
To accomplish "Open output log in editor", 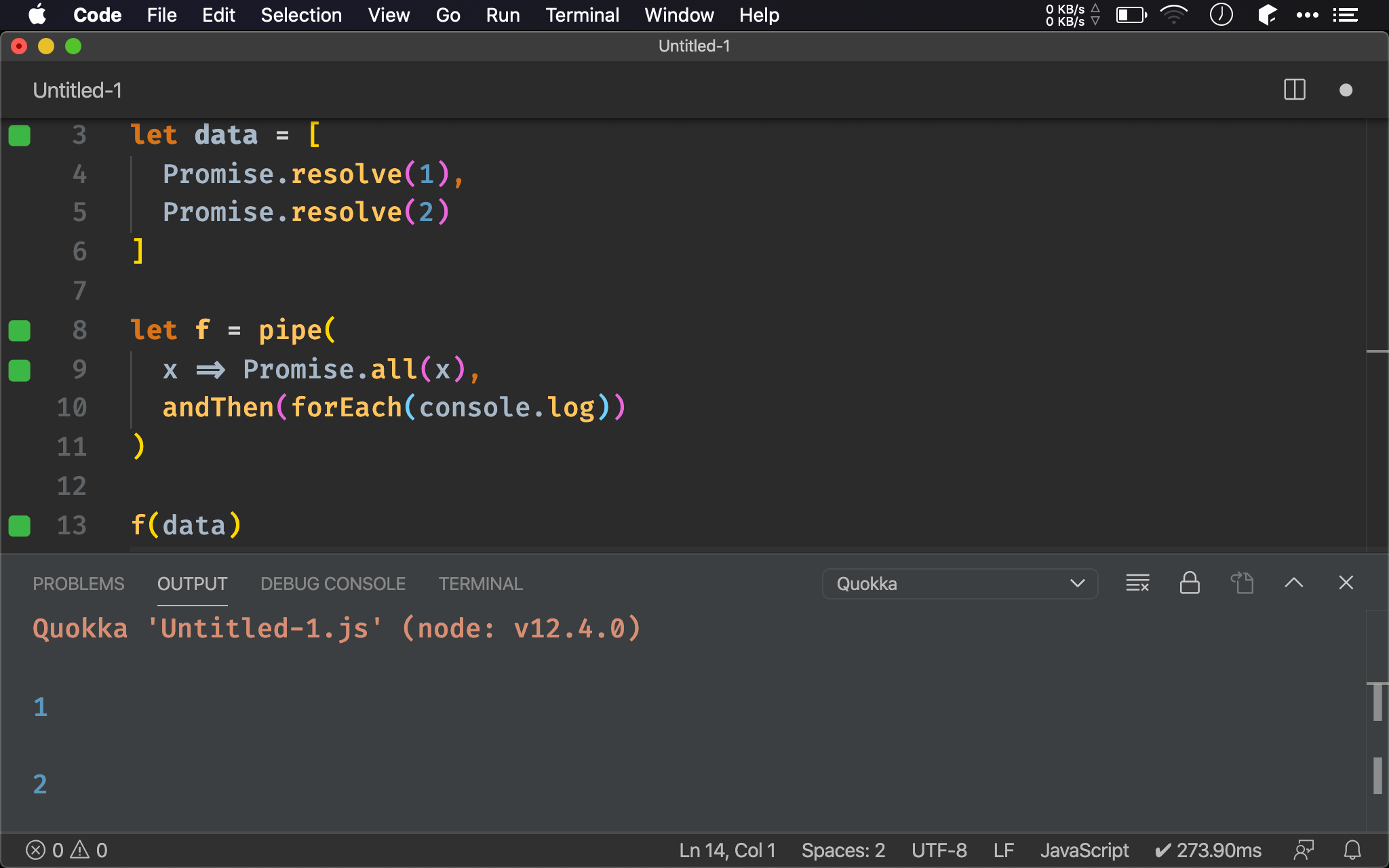I will [x=1242, y=583].
